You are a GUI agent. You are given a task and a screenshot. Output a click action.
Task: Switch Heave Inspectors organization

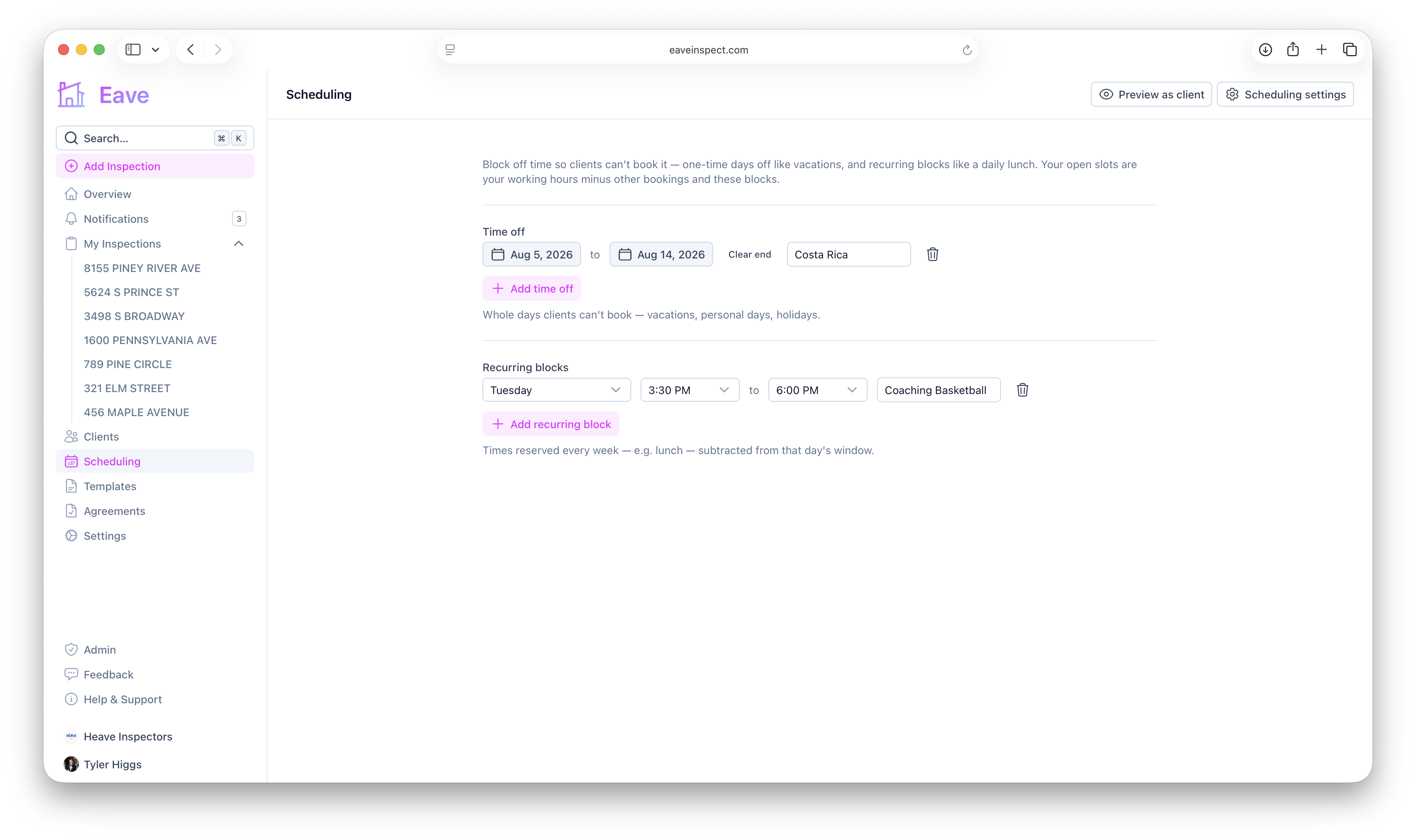(x=155, y=737)
